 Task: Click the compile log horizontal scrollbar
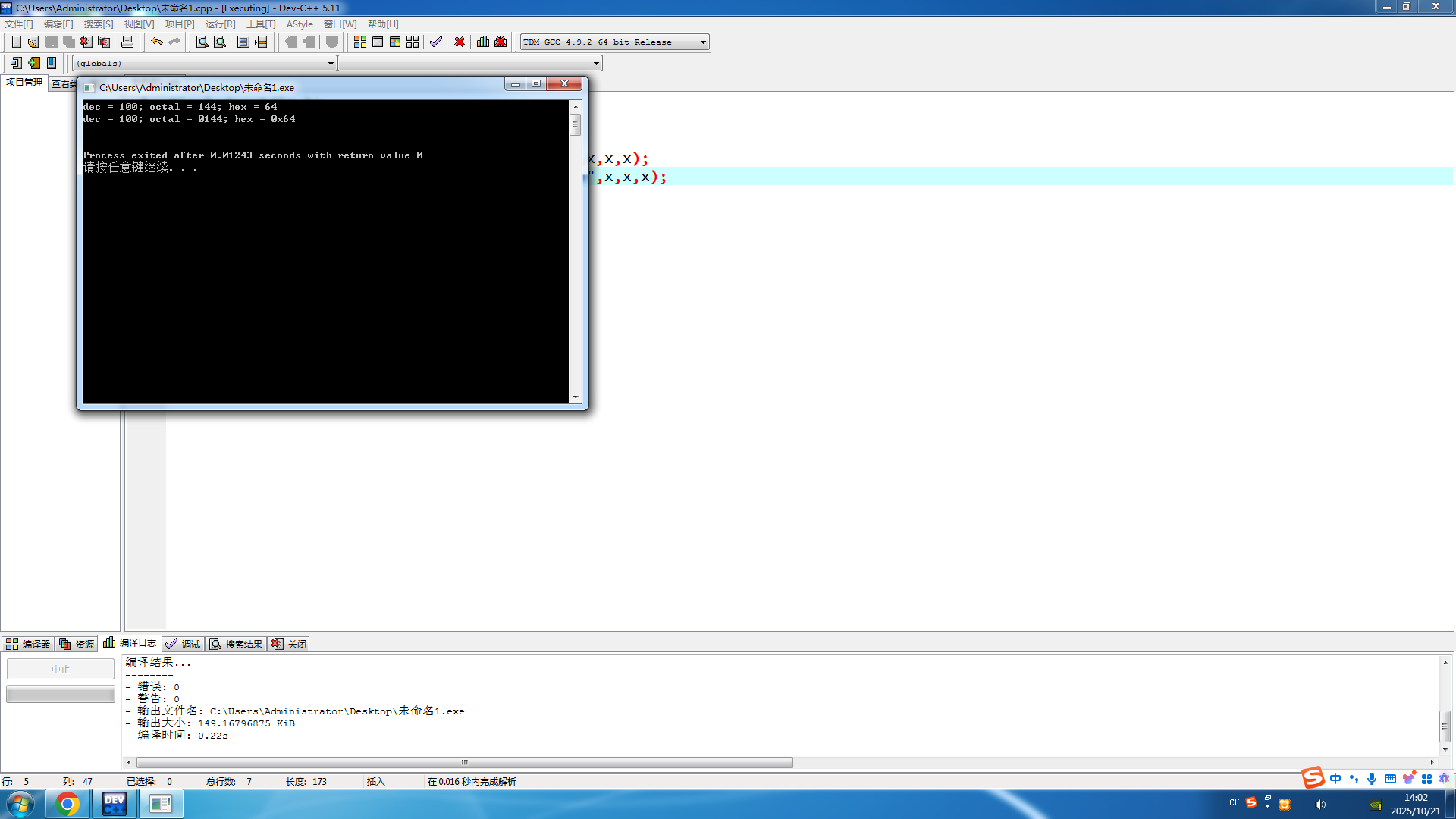pyautogui.click(x=464, y=762)
